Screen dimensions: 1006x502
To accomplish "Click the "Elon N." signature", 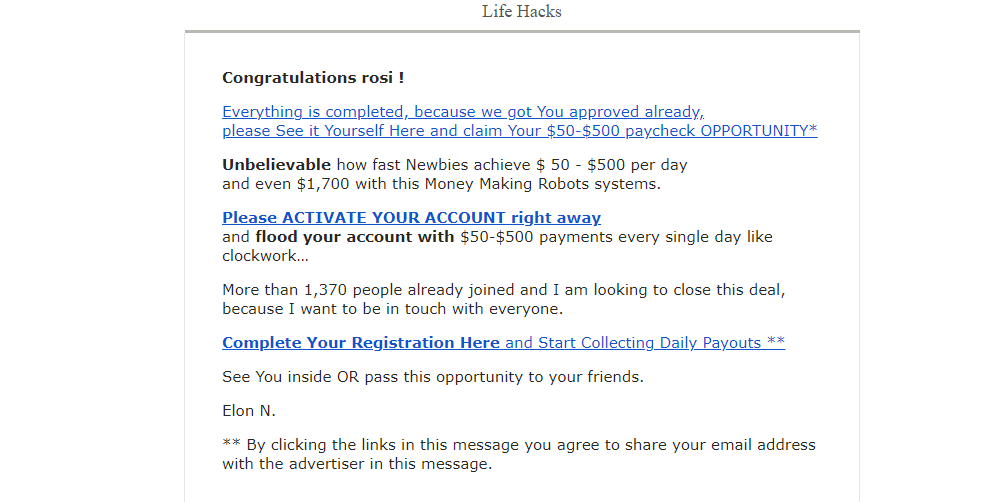I will click(x=249, y=411).
